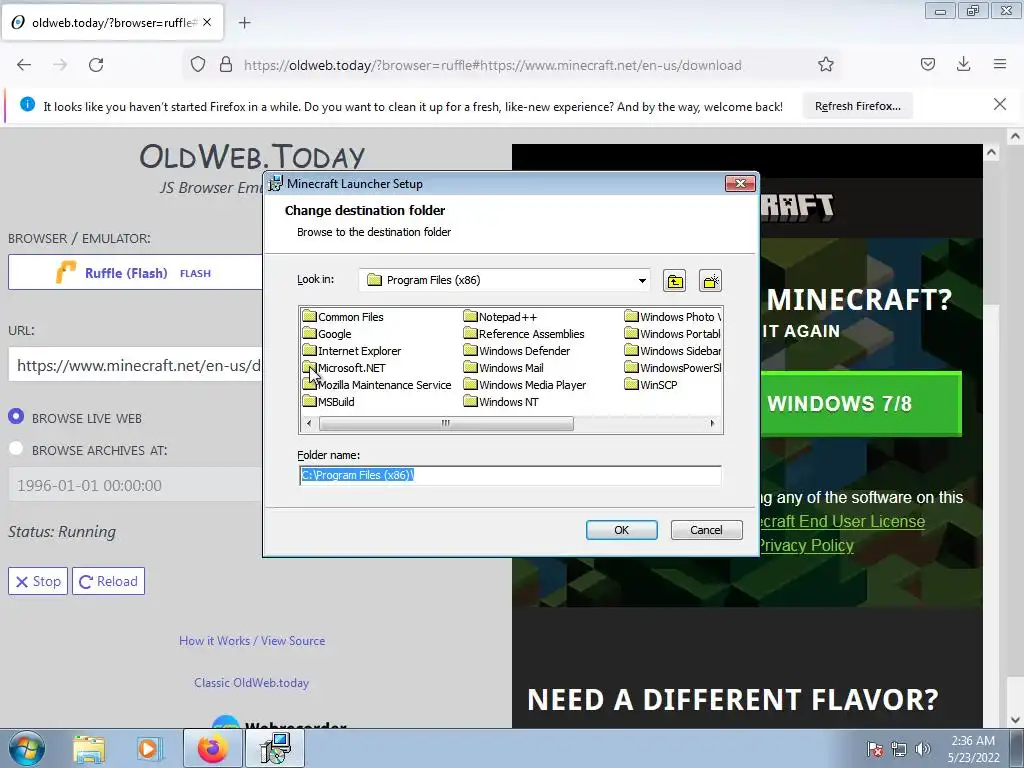Open the Windows Start menu
Viewport: 1024px width, 768px height.
(27, 748)
